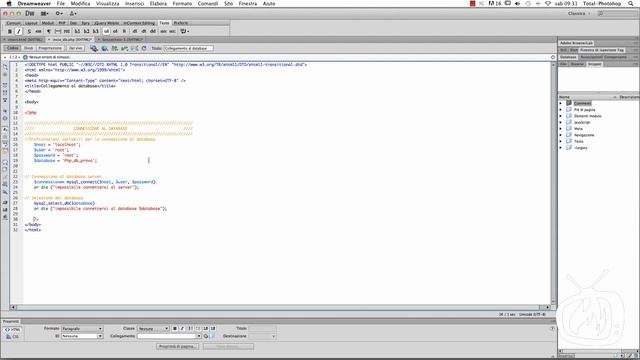Screen dimensions: 640x360
Task: Open the jQuery Mobile insert tab
Action: 107,23
